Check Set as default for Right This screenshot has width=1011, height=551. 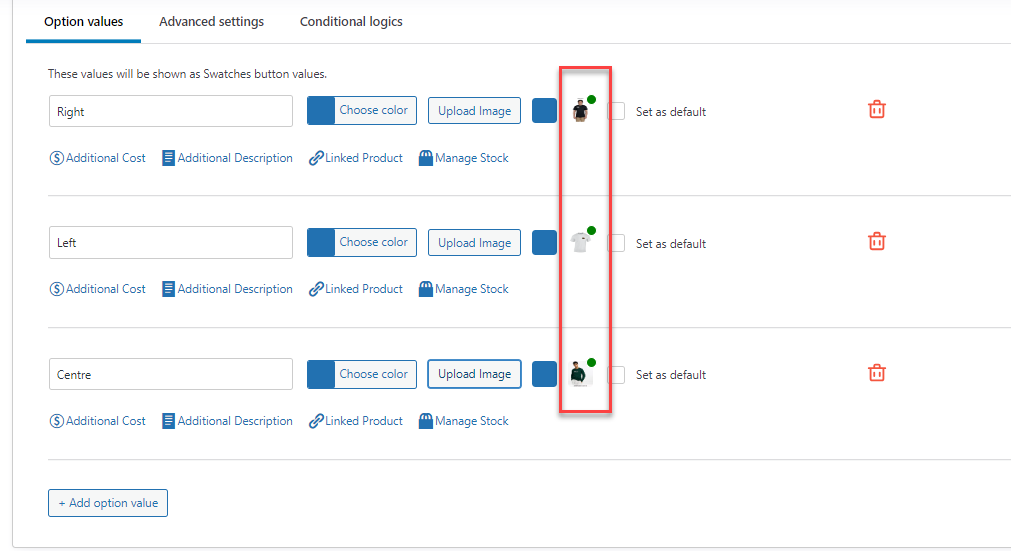tap(617, 111)
